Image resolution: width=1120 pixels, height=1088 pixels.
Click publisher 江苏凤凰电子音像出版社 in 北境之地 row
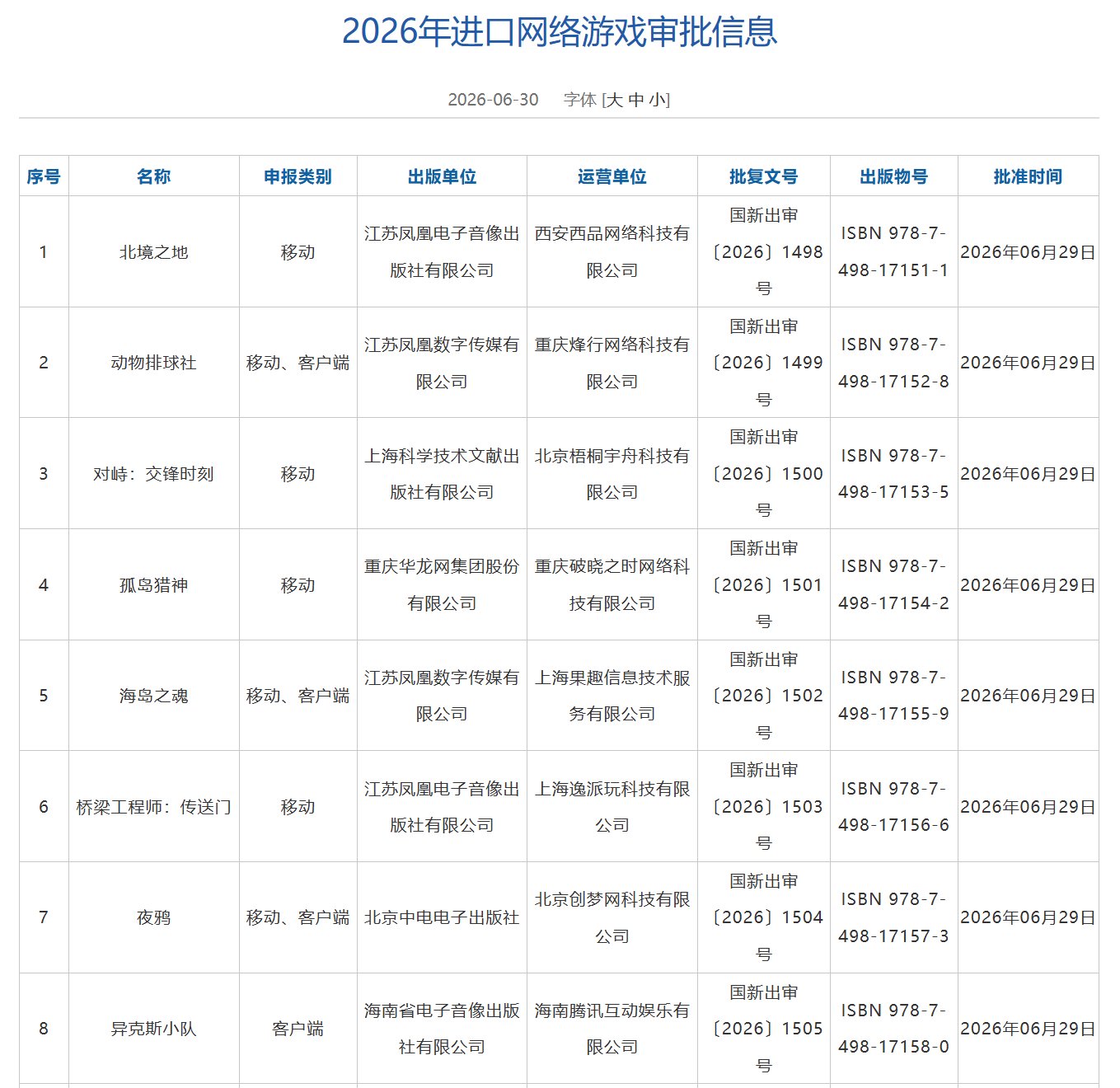pos(442,252)
